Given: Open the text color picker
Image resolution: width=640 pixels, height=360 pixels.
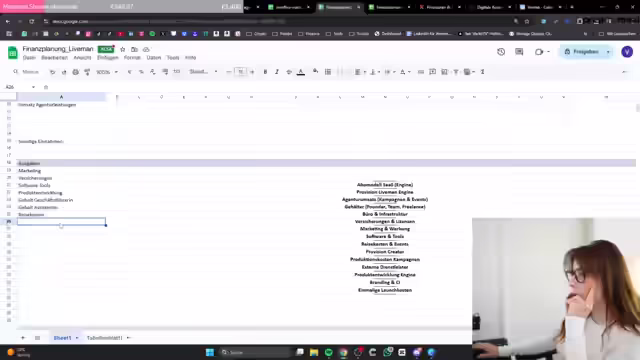Looking at the screenshot, I should tap(301, 72).
